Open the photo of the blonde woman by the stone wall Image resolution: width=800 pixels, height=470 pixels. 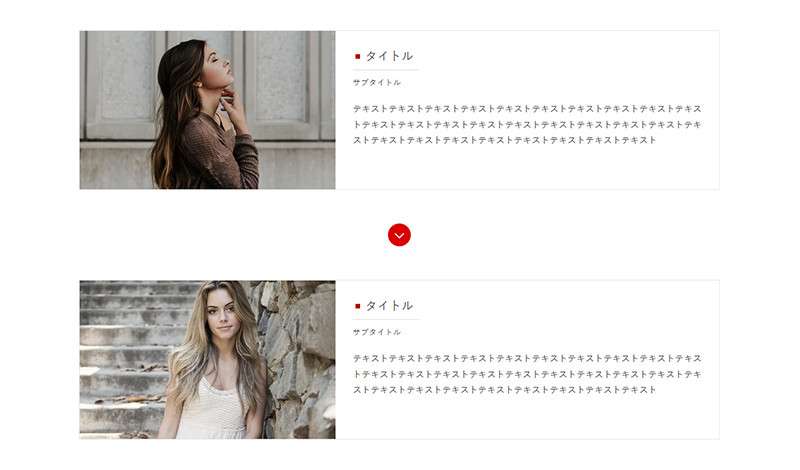click(x=208, y=359)
